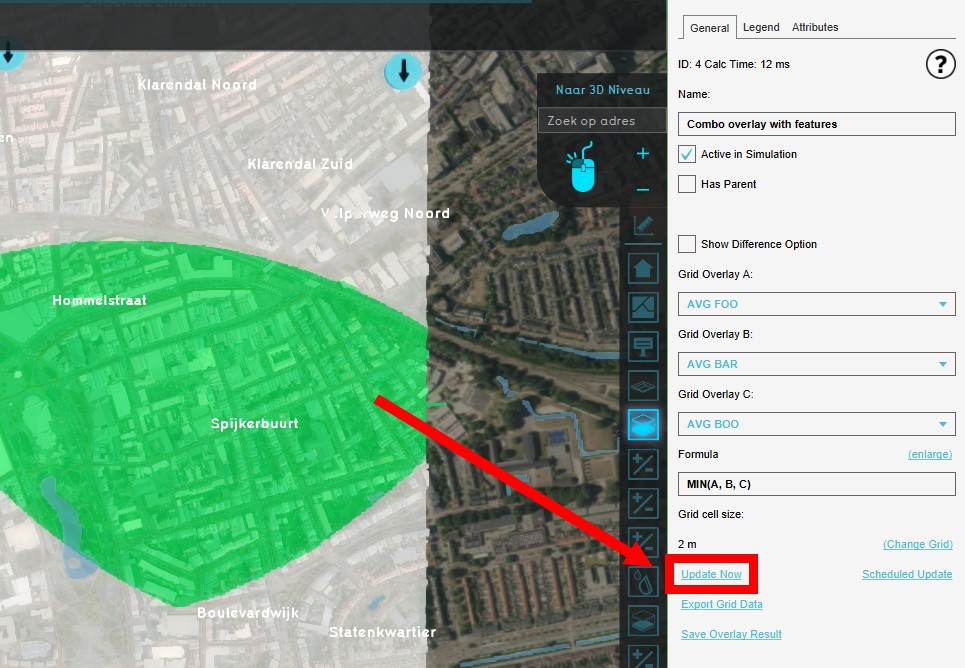Expand Grid Overlay B dropdown (AVG BAR)

(x=816, y=364)
